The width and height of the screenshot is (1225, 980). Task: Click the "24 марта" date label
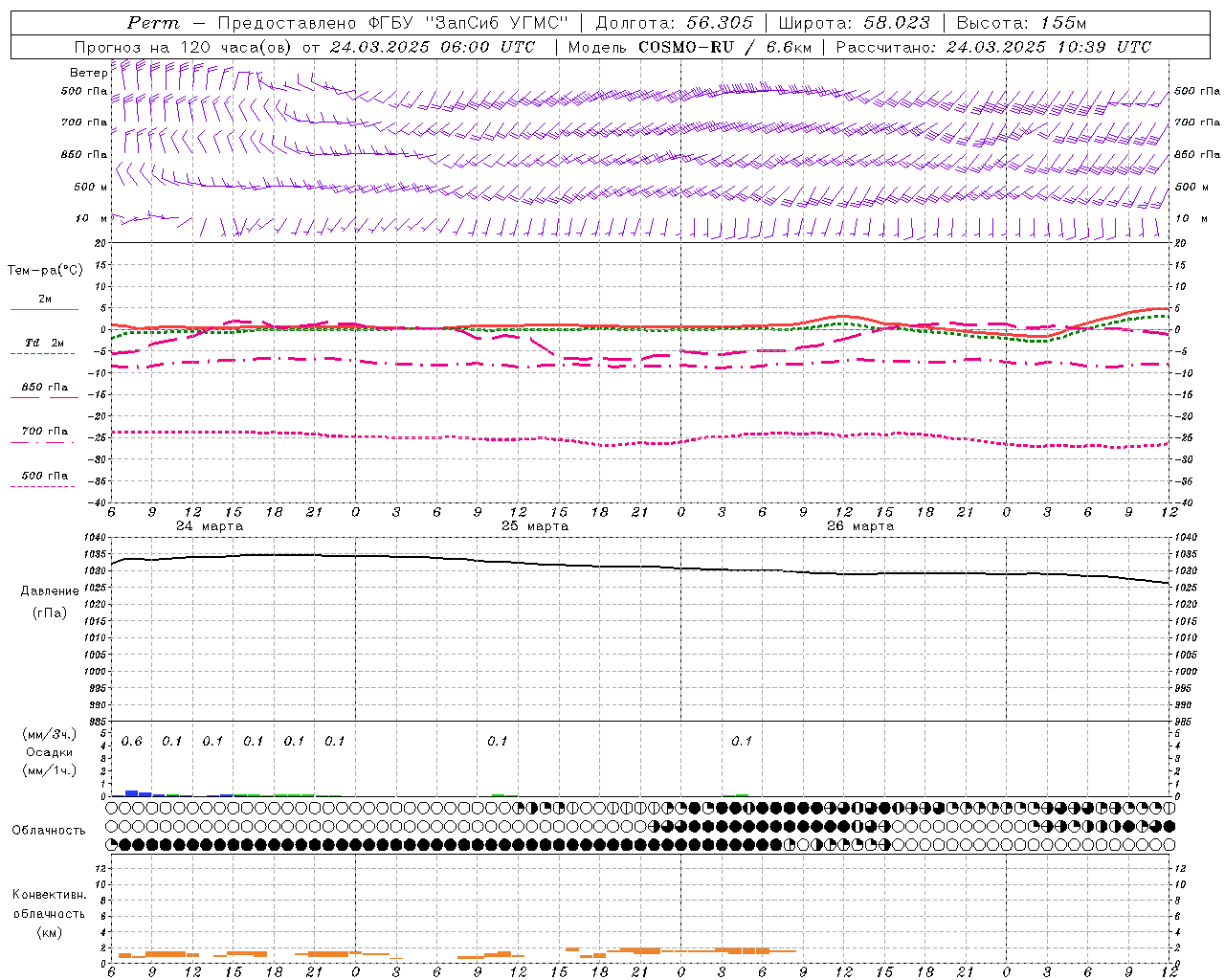coord(210,526)
